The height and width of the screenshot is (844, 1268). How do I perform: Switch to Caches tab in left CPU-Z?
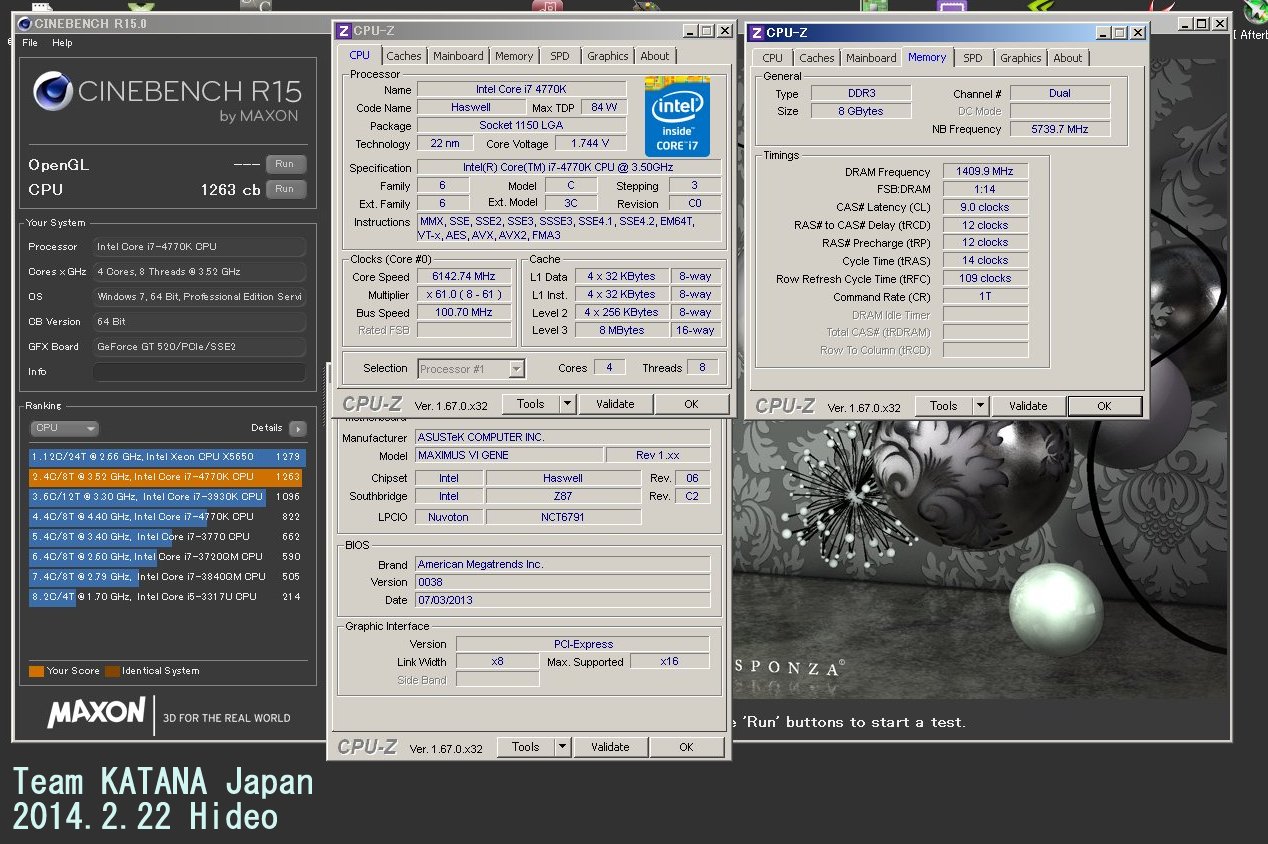pos(404,57)
